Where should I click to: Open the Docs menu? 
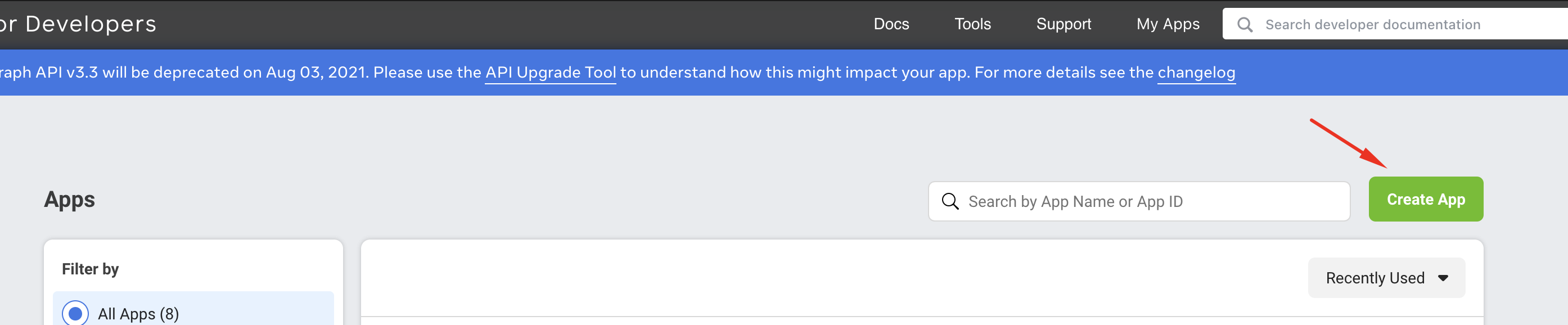point(891,24)
